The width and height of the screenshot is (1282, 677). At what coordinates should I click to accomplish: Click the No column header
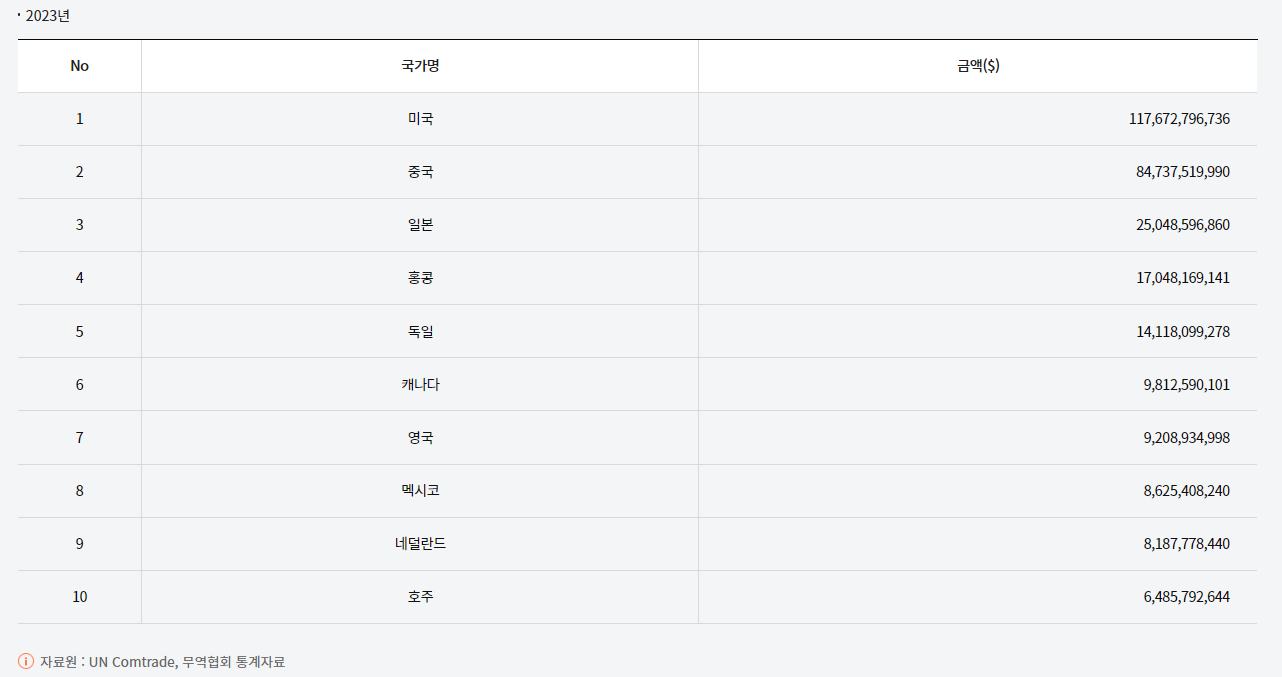[x=80, y=66]
